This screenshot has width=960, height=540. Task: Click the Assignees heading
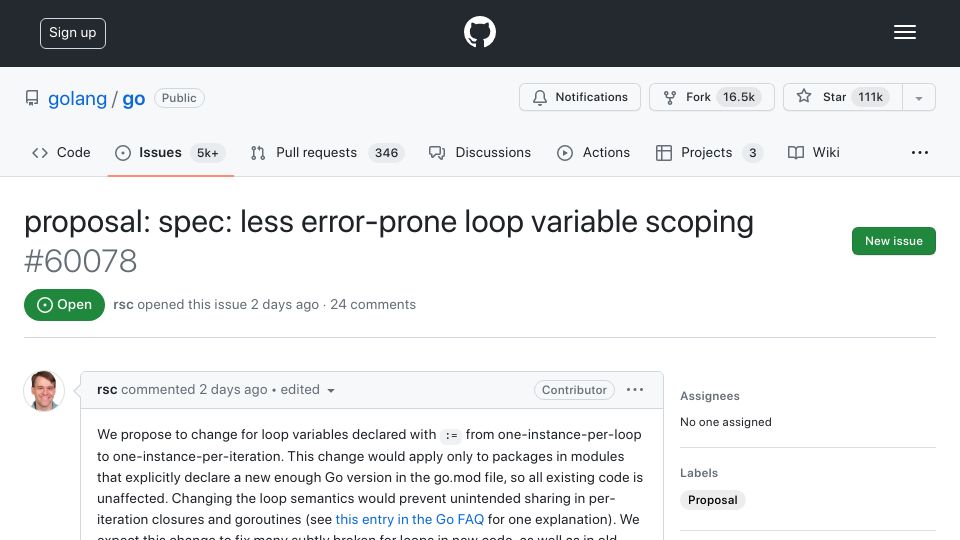(x=710, y=396)
